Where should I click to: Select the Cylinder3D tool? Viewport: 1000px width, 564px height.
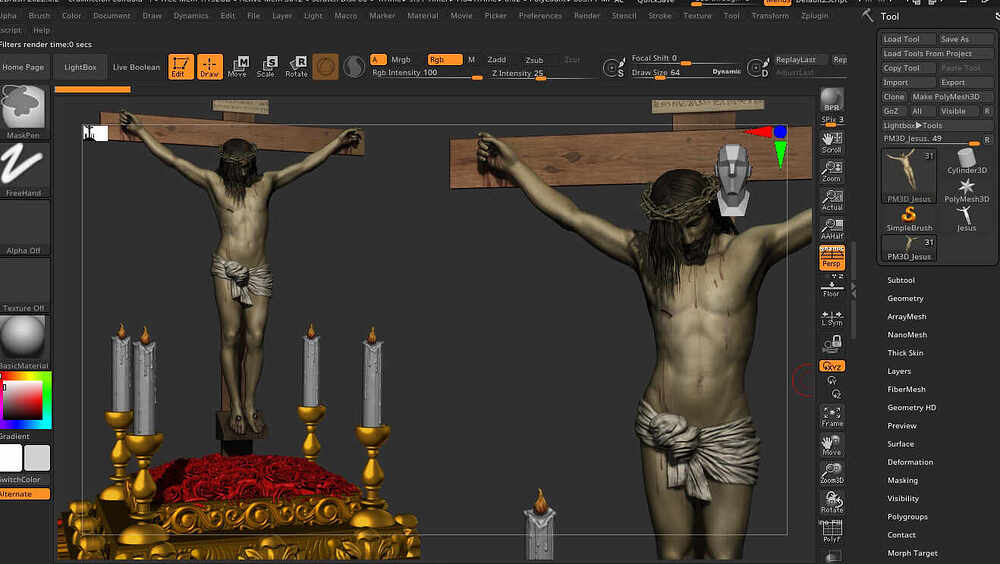tap(966, 161)
